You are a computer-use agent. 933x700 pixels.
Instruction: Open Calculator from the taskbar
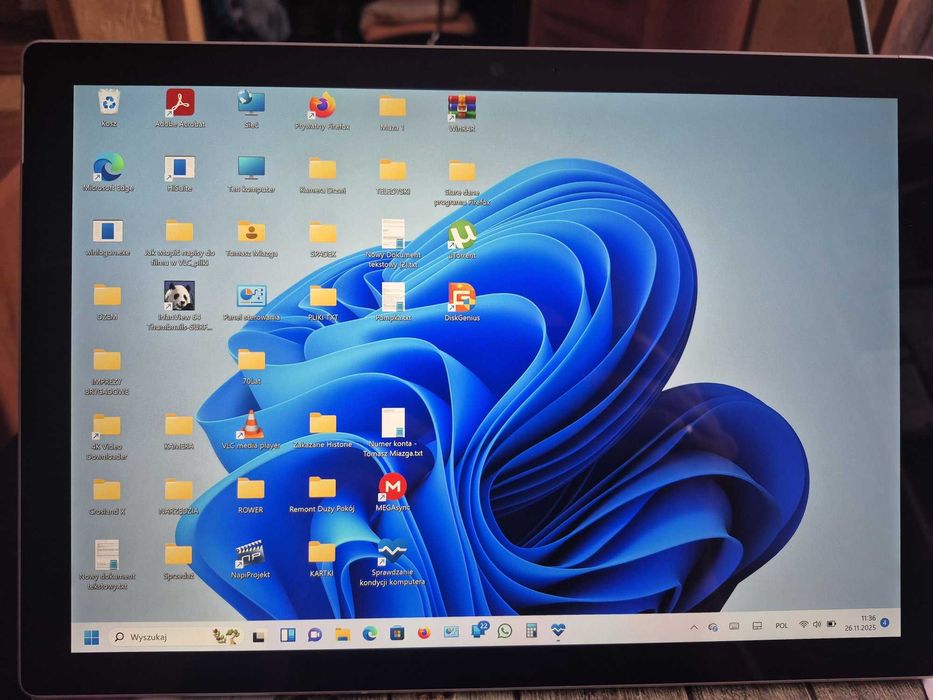pos(531,630)
